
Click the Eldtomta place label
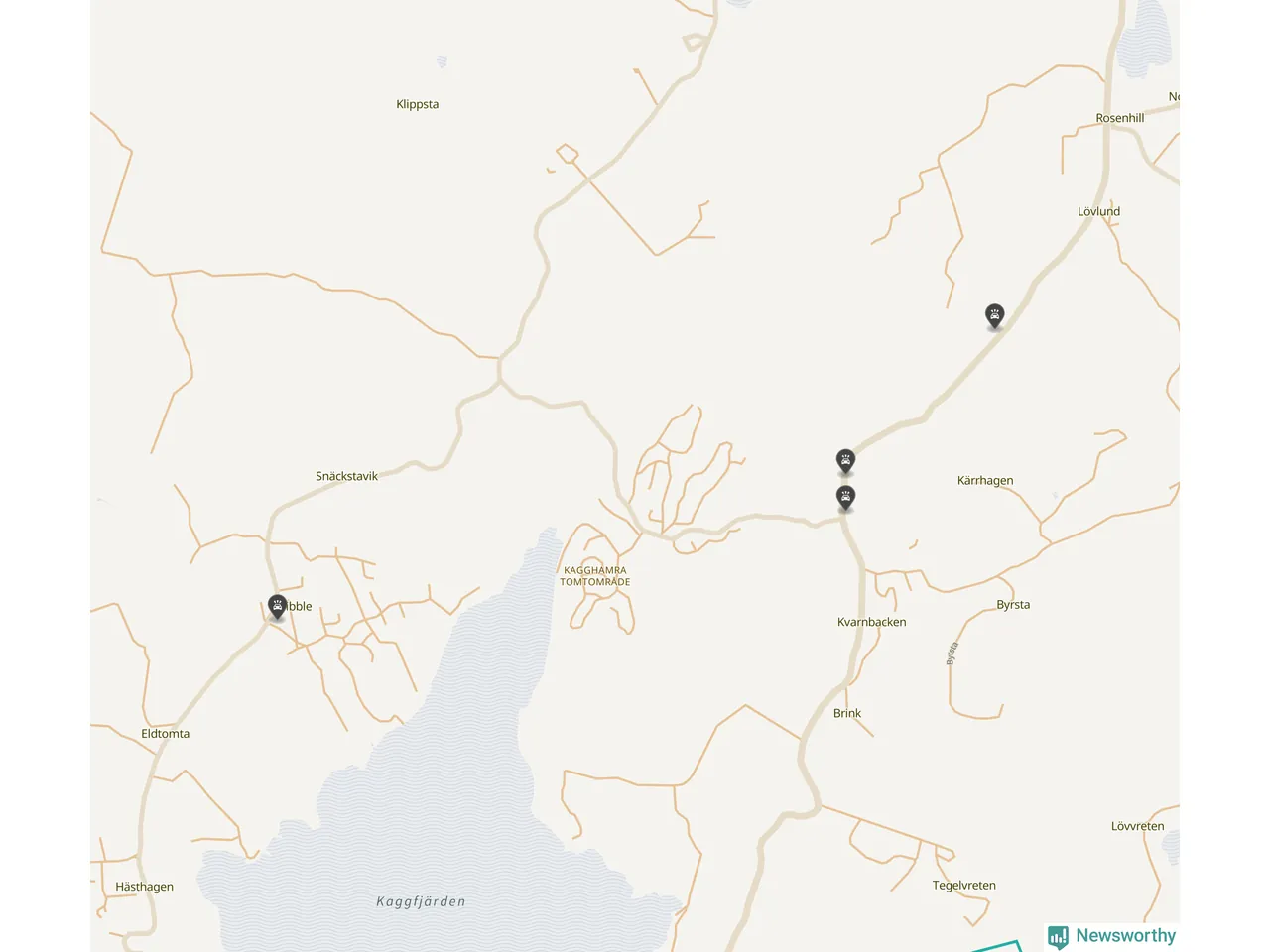(x=165, y=734)
